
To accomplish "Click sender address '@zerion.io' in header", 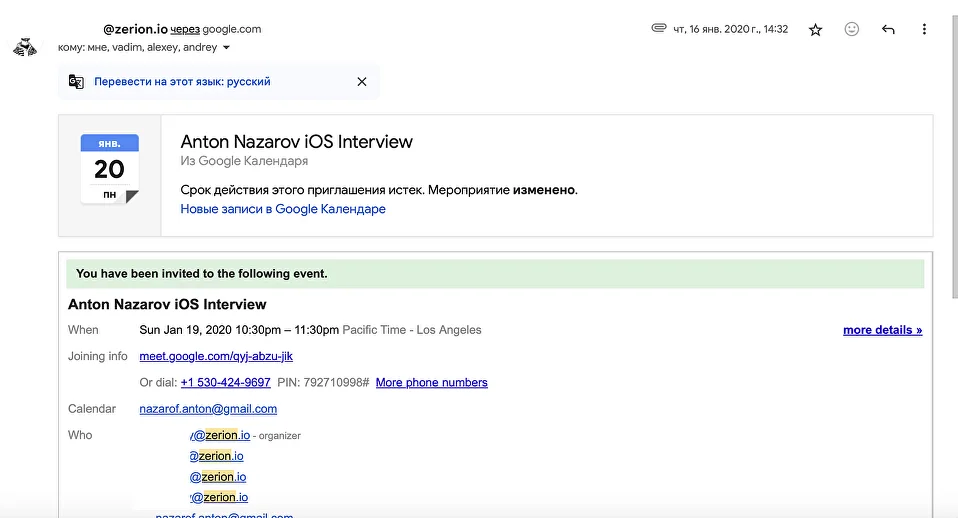I will click(135, 29).
